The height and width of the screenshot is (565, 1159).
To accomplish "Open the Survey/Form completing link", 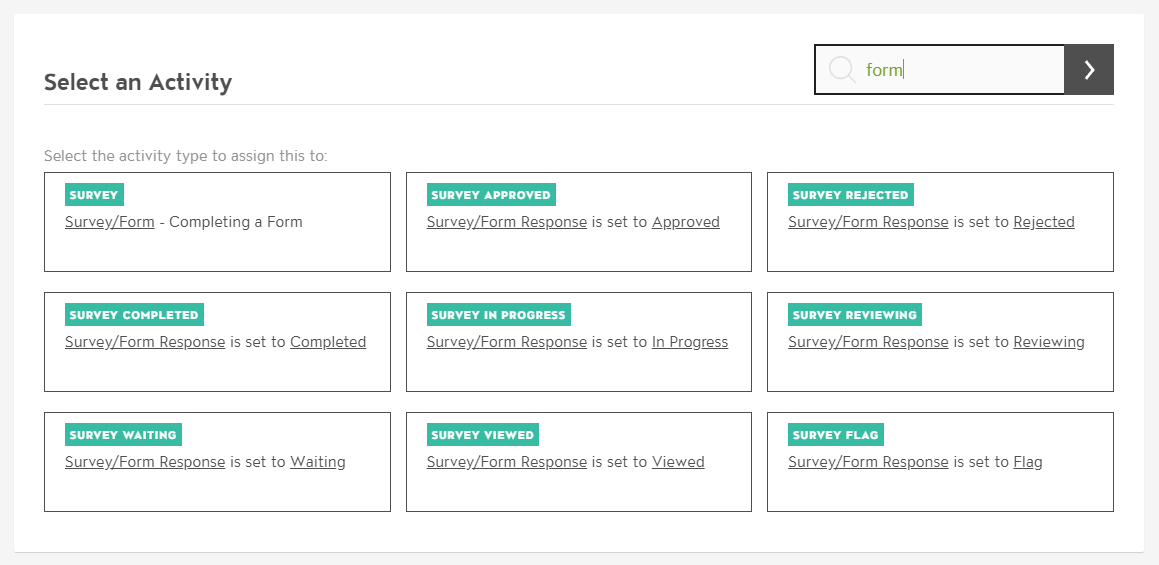I will (x=110, y=222).
